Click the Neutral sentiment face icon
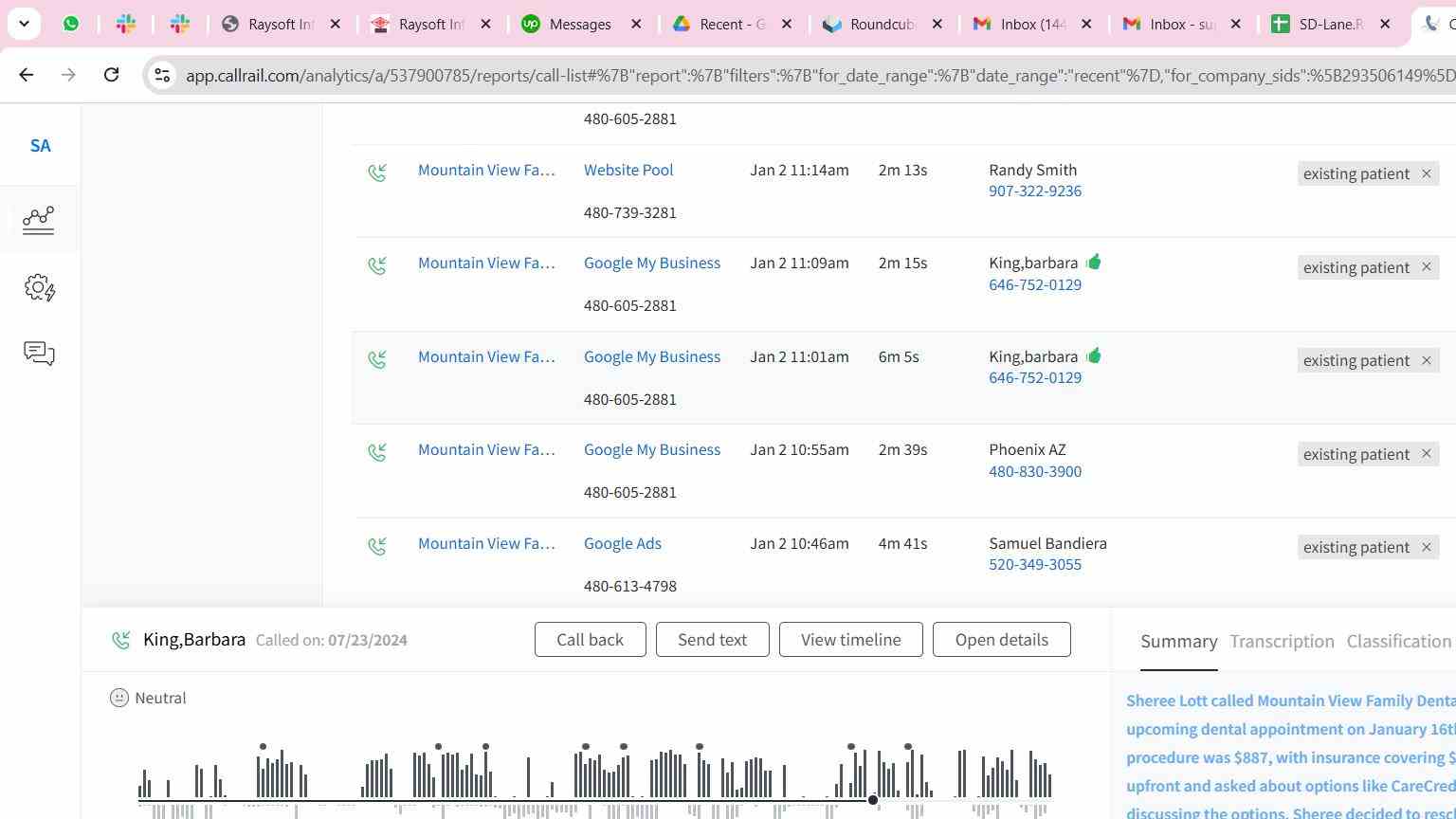1456x819 pixels. click(x=119, y=698)
